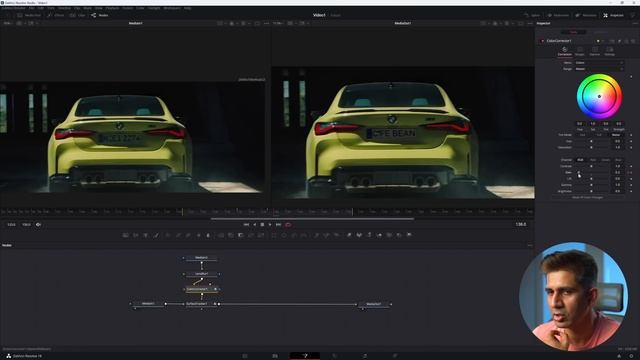Add a Merge3D node from toolbar
The width and height of the screenshot is (640, 360).
click(379, 235)
